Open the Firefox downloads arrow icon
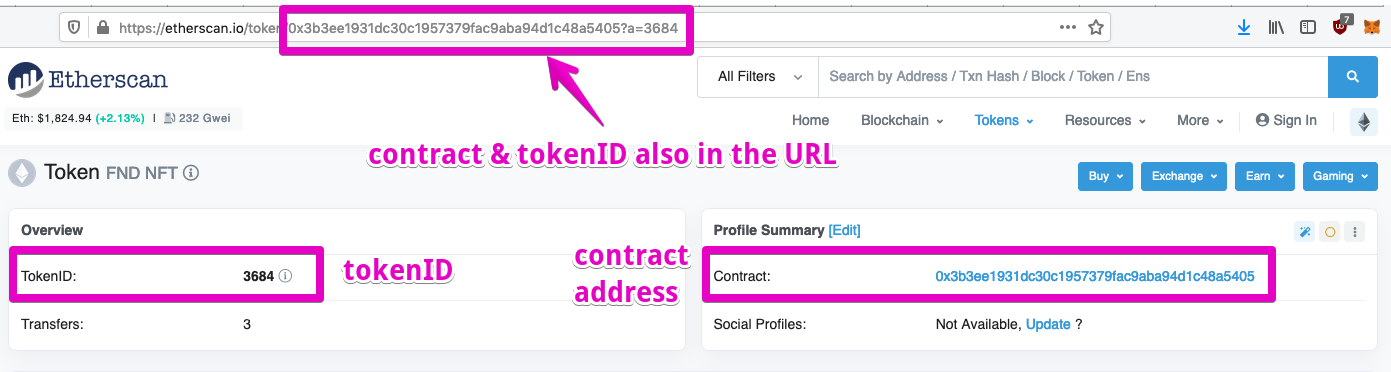Viewport: 1391px width, 372px height. pyautogui.click(x=1244, y=28)
